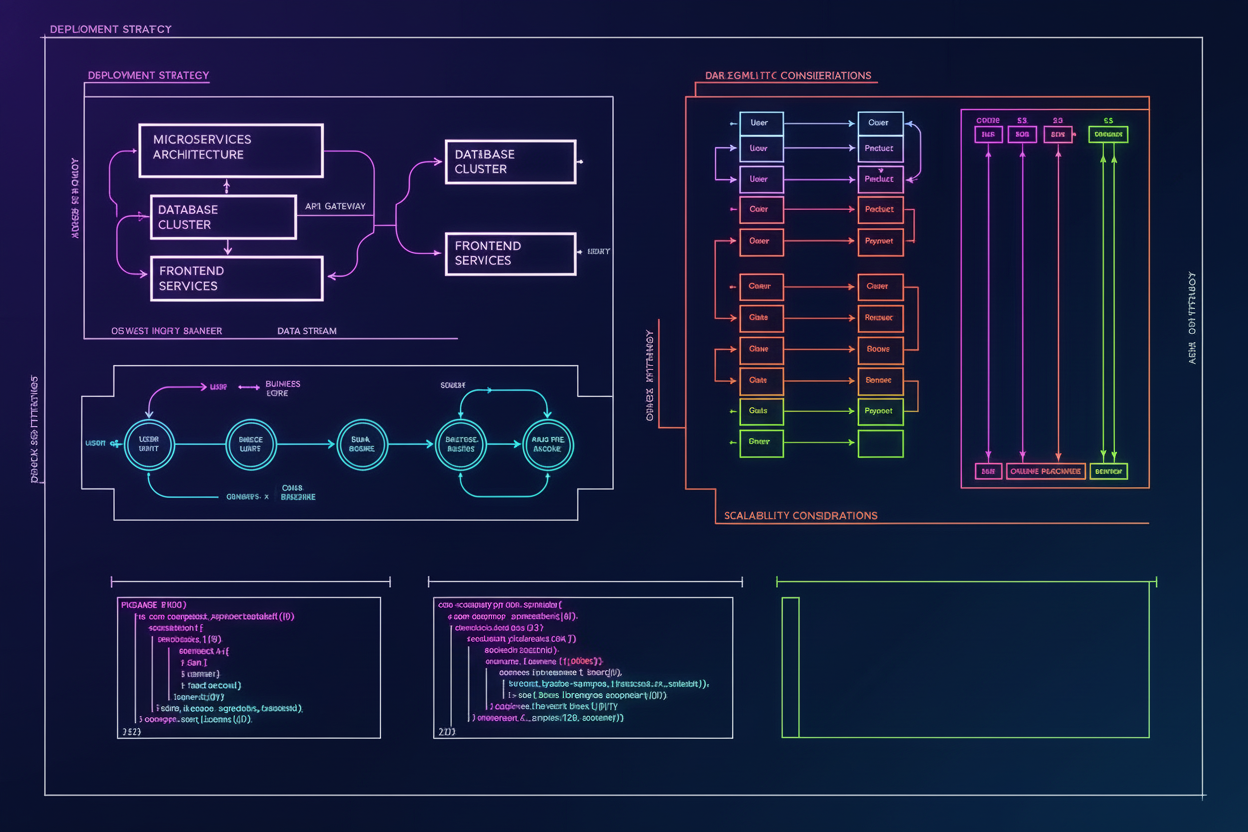Click the Microservices Architecture box

point(230,150)
